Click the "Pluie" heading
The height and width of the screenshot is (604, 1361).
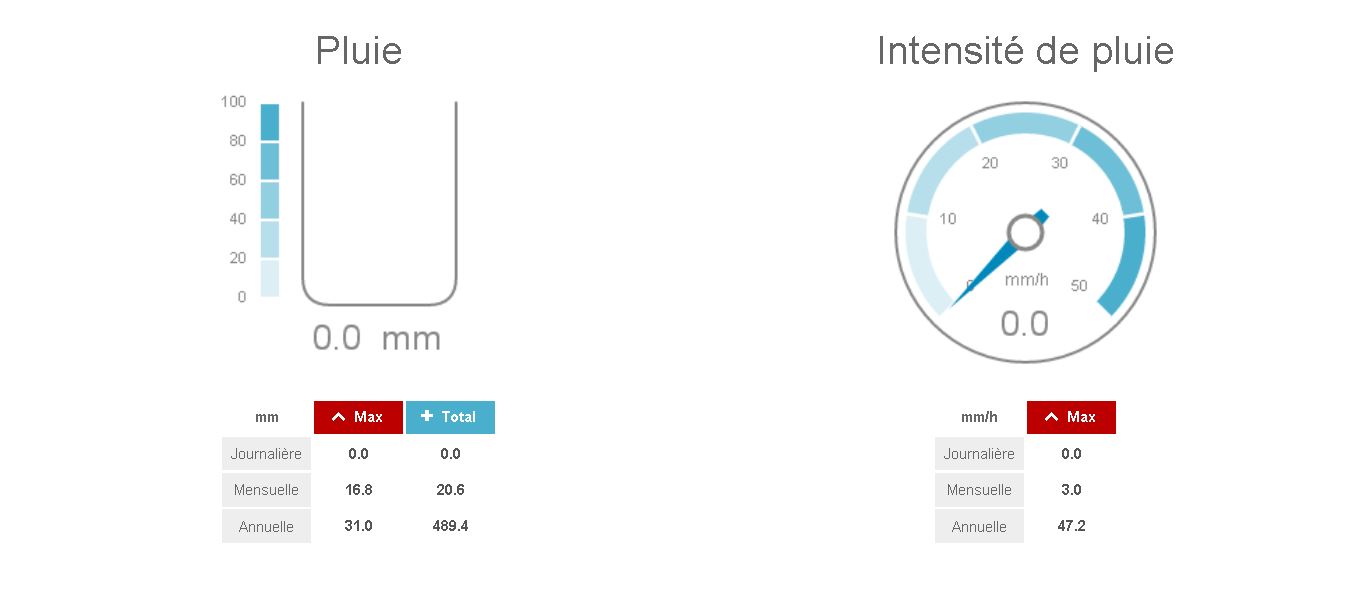pyautogui.click(x=359, y=51)
